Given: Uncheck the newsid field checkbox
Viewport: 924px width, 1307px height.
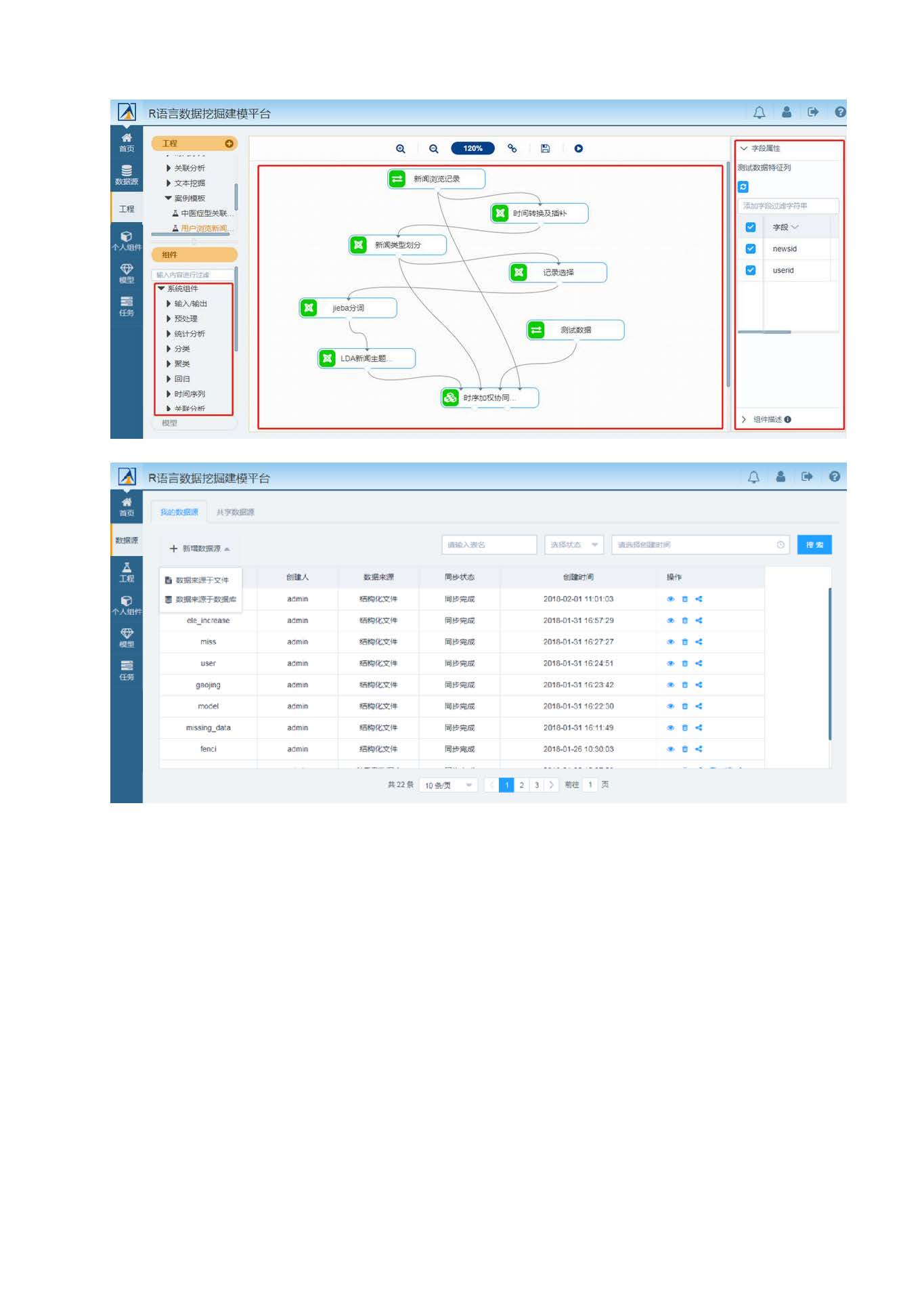Looking at the screenshot, I should (x=750, y=249).
